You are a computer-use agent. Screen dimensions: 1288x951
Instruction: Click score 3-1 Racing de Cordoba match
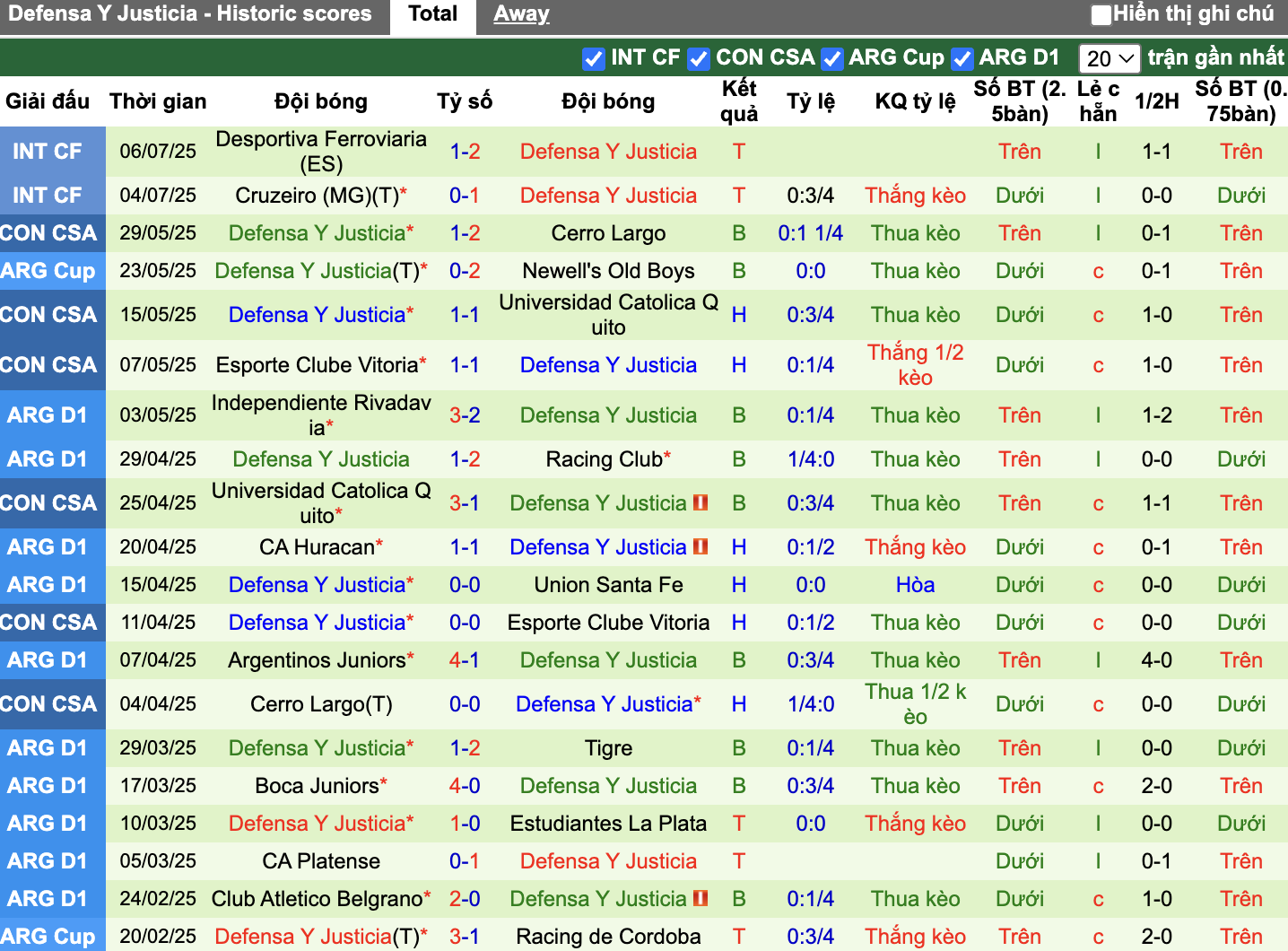(465, 937)
